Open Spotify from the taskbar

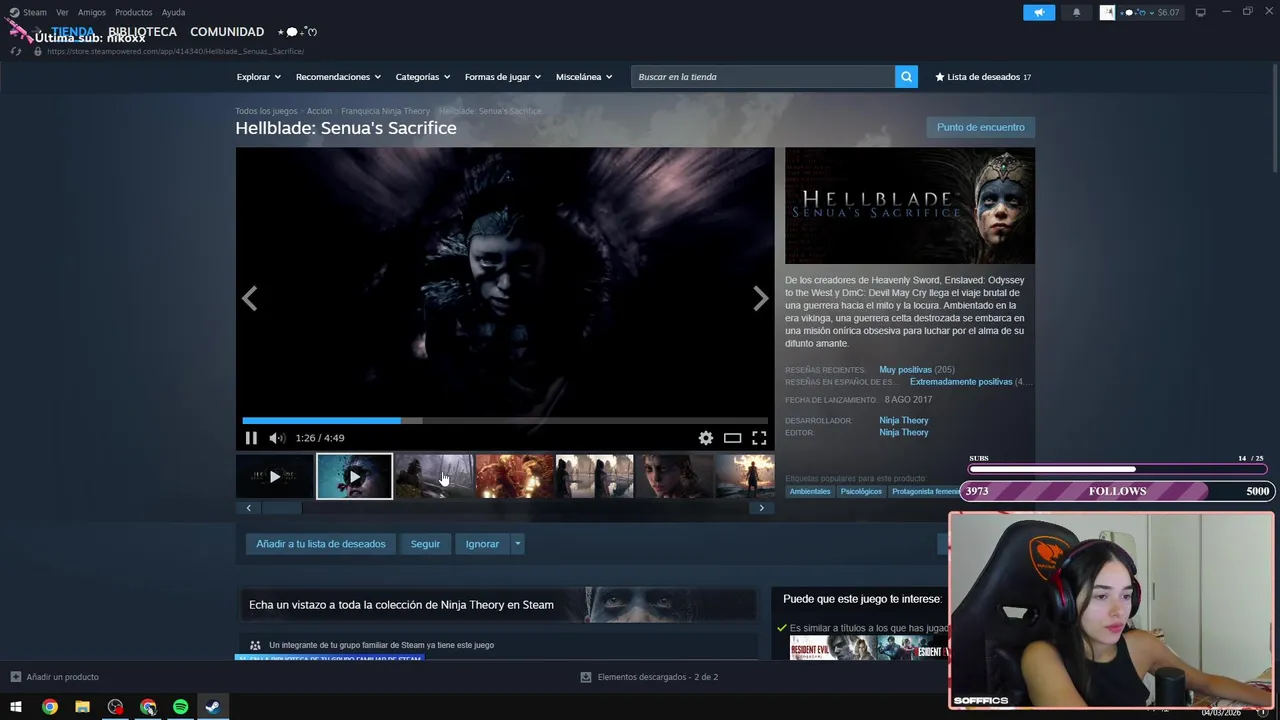(x=180, y=707)
